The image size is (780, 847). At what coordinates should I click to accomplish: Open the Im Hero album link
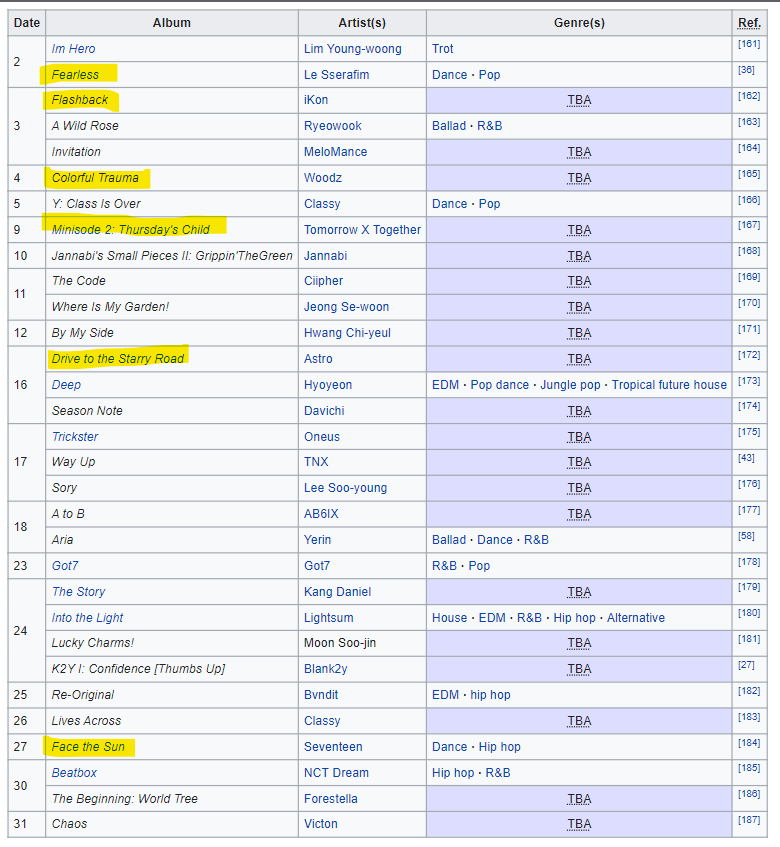click(x=73, y=49)
